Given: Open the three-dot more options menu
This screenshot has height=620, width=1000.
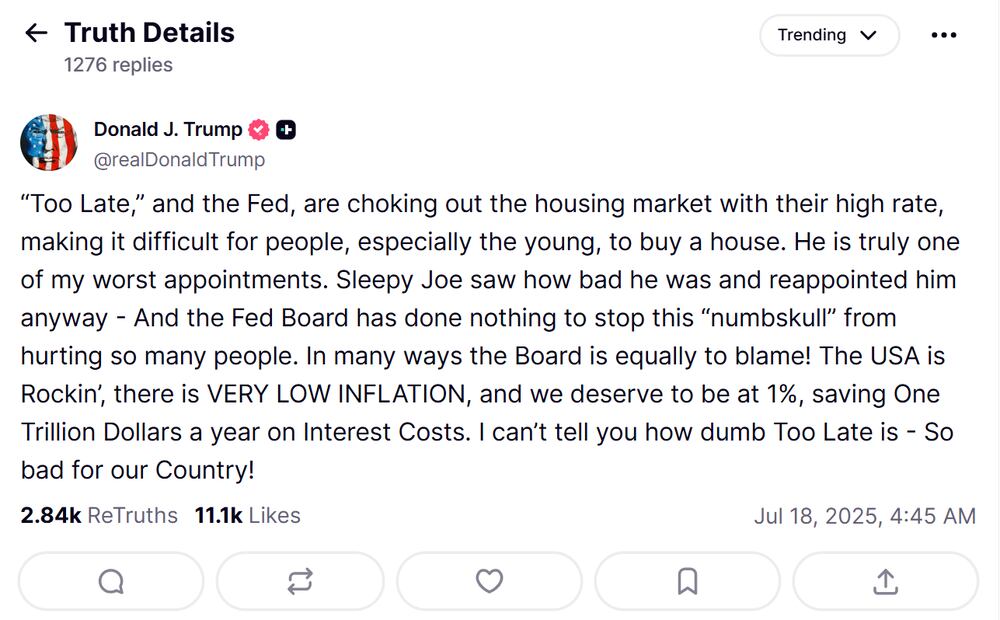Looking at the screenshot, I should click(x=943, y=35).
